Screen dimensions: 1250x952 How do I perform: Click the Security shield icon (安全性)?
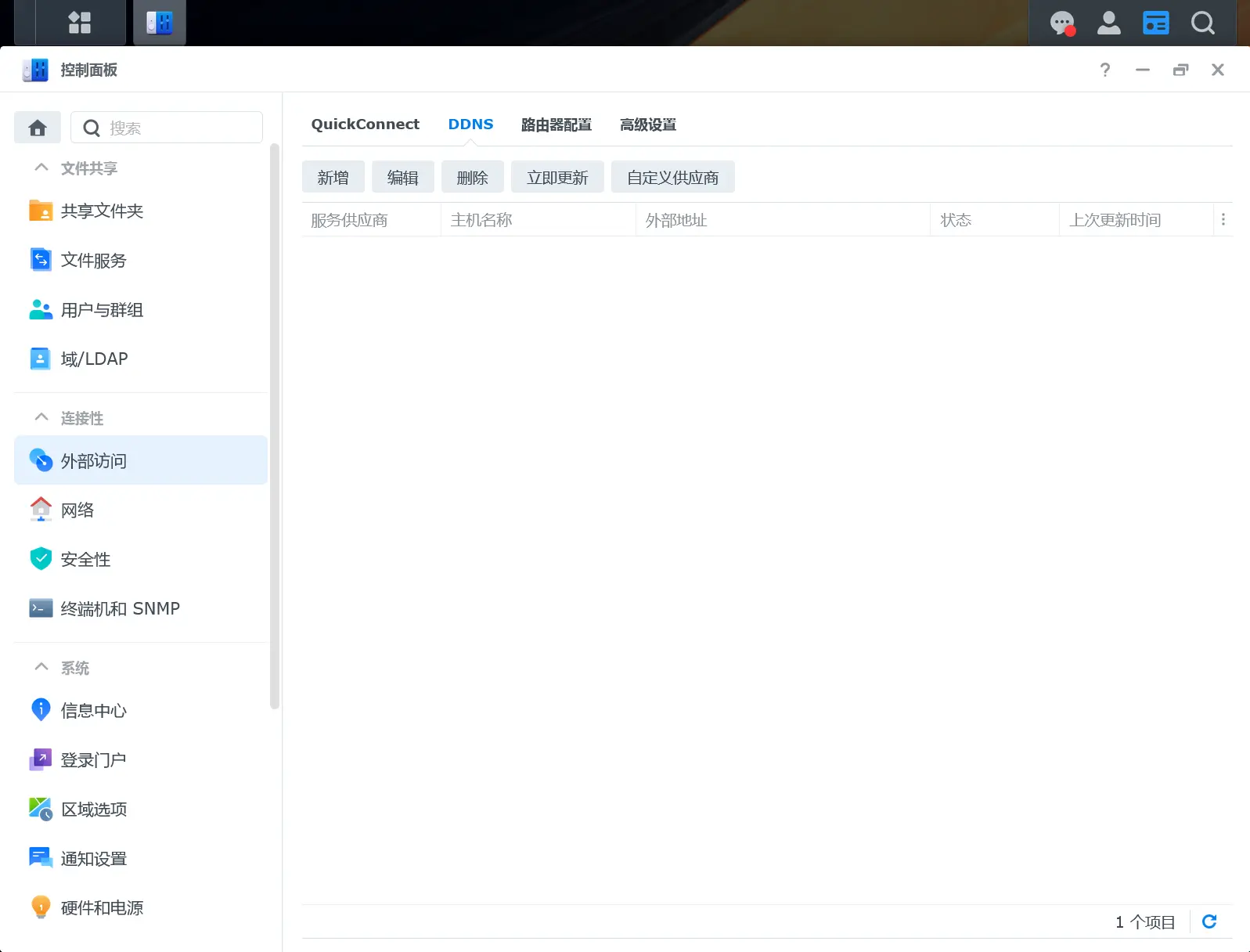tap(41, 559)
